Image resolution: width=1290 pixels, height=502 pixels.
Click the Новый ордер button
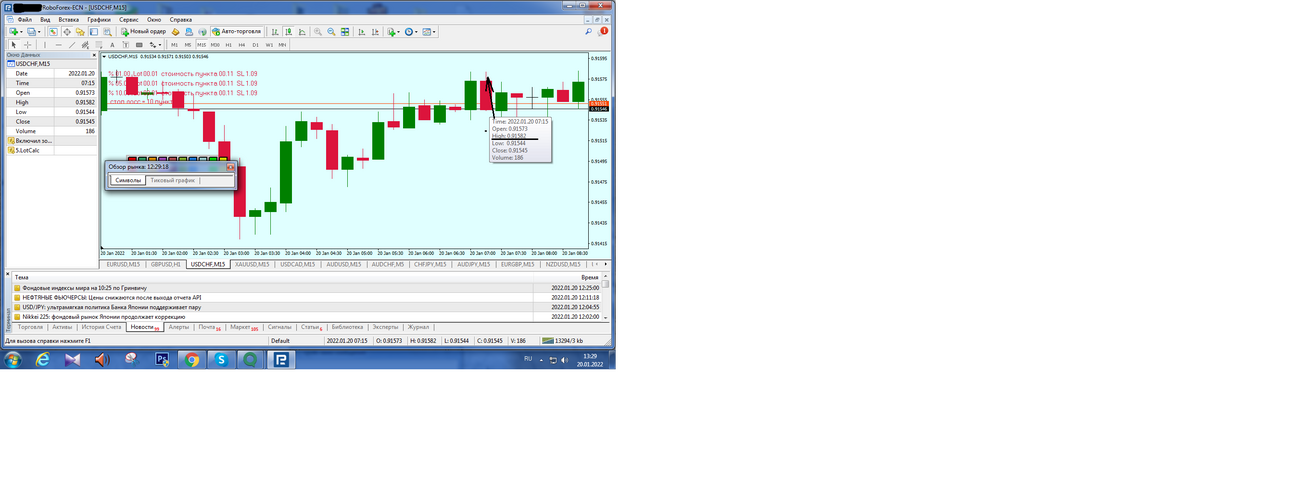(x=143, y=31)
